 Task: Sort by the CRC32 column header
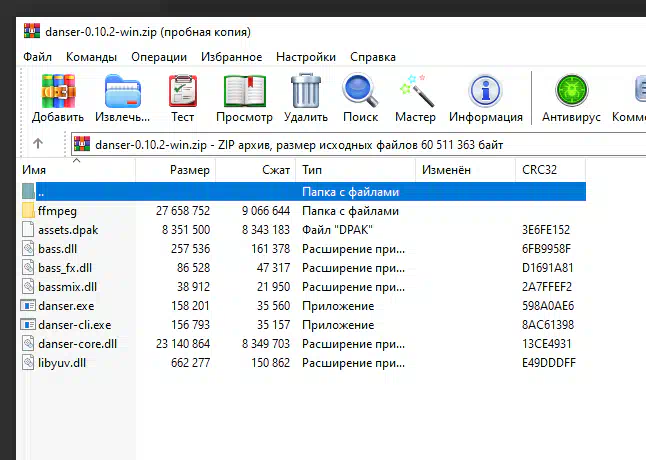point(550,170)
